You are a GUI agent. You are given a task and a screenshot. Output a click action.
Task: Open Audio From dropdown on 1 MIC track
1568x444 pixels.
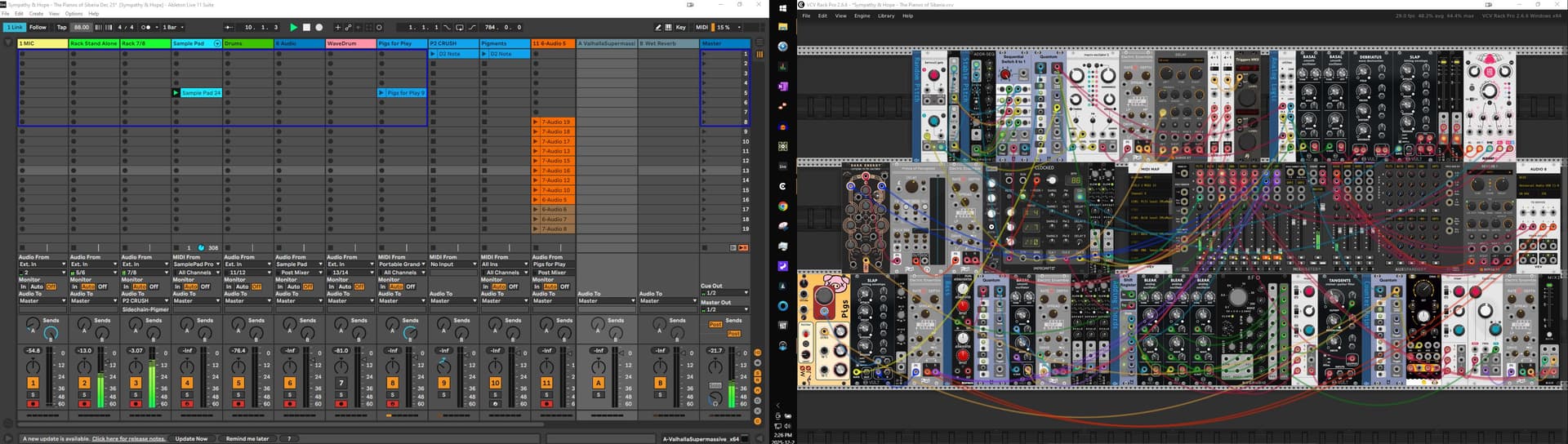(x=42, y=264)
